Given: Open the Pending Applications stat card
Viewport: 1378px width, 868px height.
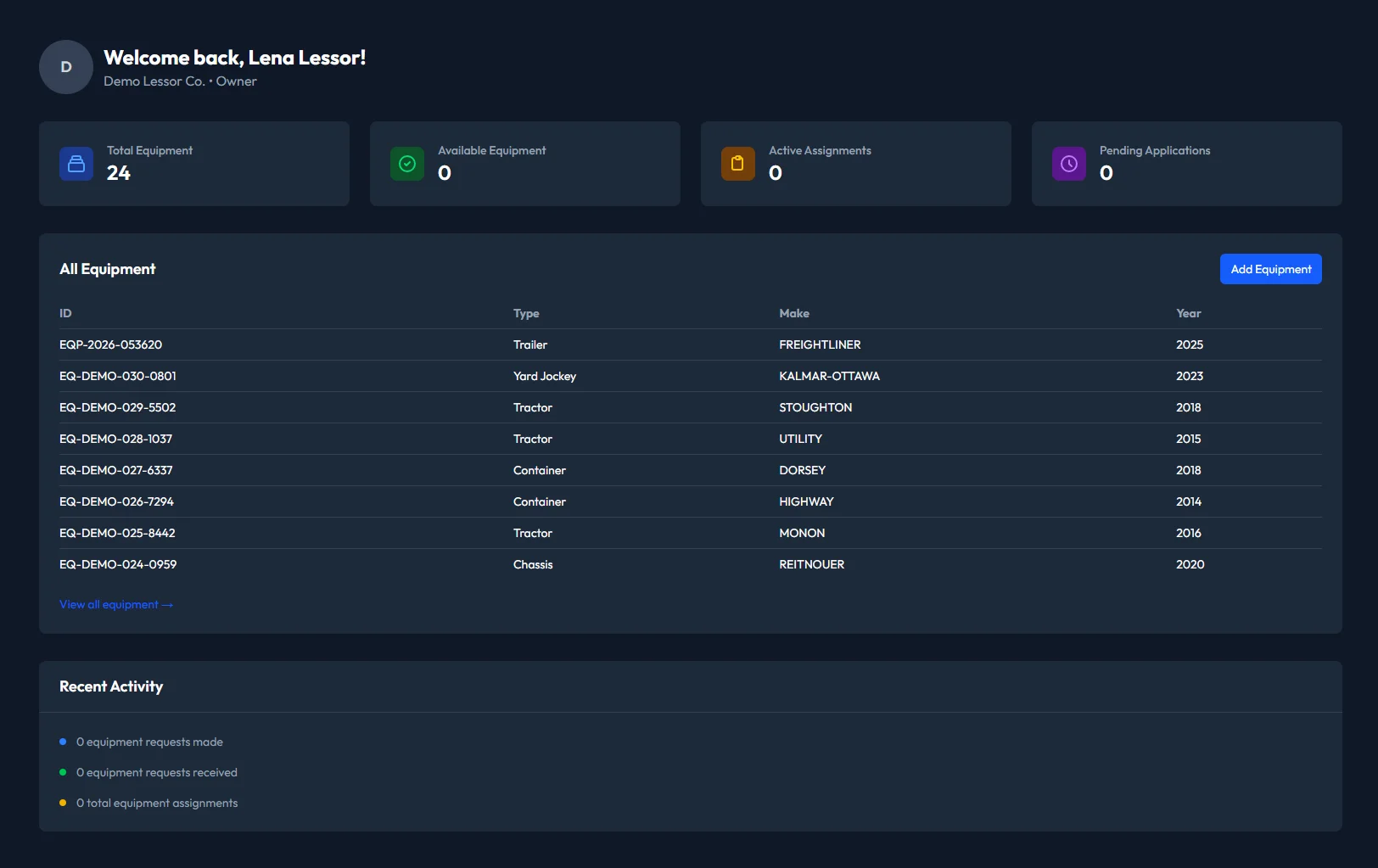Looking at the screenshot, I should click(1186, 164).
